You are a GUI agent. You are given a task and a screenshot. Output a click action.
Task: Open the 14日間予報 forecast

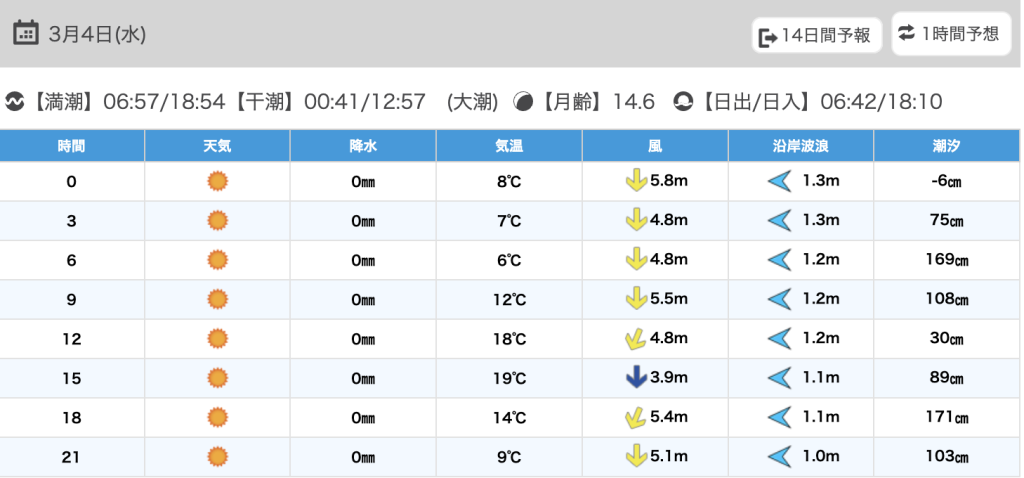click(816, 36)
